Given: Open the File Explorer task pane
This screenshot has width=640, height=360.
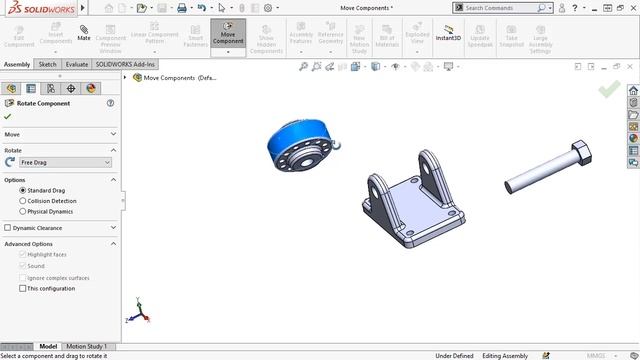Looking at the screenshot, I should pos(633,115).
